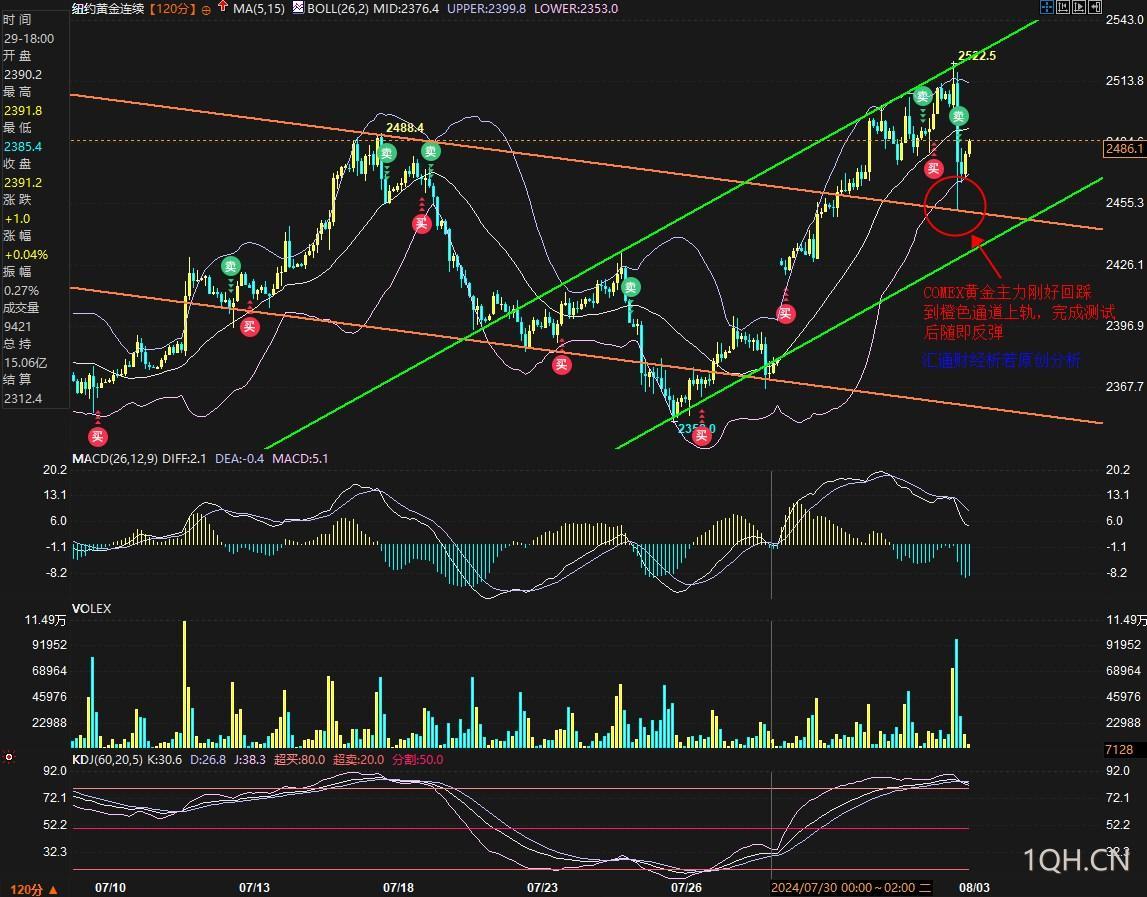Click the BOLL indicator chart icon
Viewport: 1147px width, 897px height.
click(298, 7)
